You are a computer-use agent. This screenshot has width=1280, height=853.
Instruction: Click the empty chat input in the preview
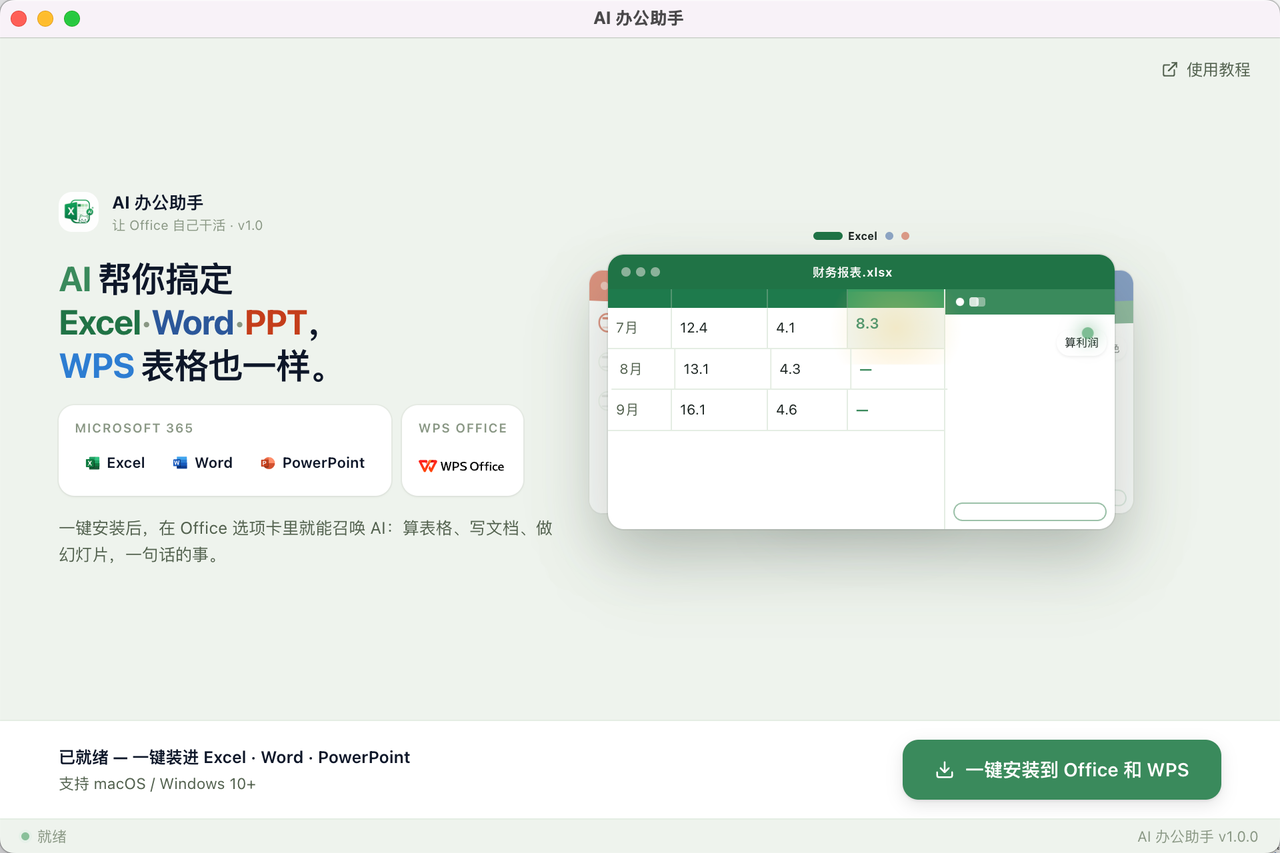1029,512
